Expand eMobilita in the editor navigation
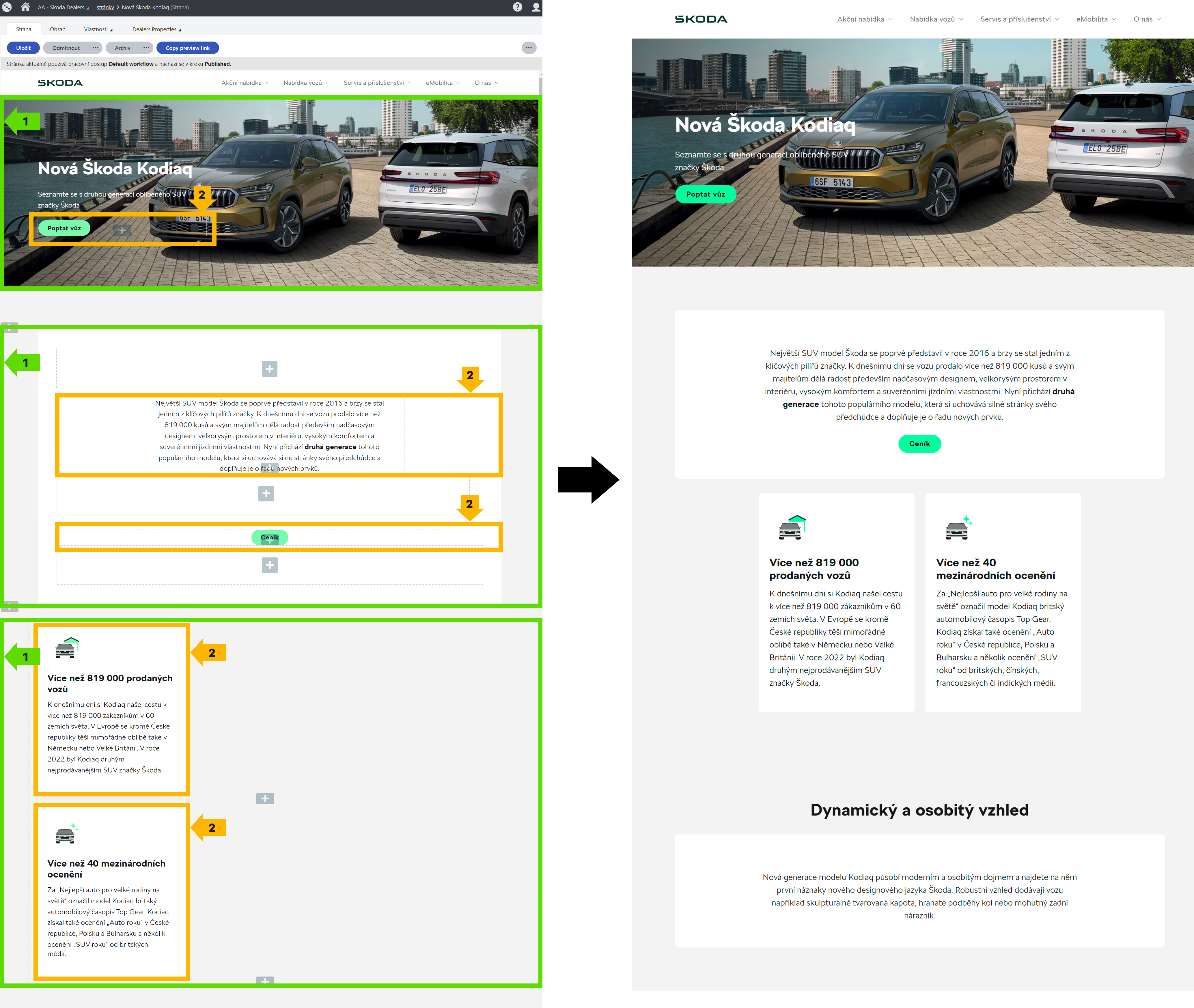The height and width of the screenshot is (1008, 1194). tap(443, 83)
